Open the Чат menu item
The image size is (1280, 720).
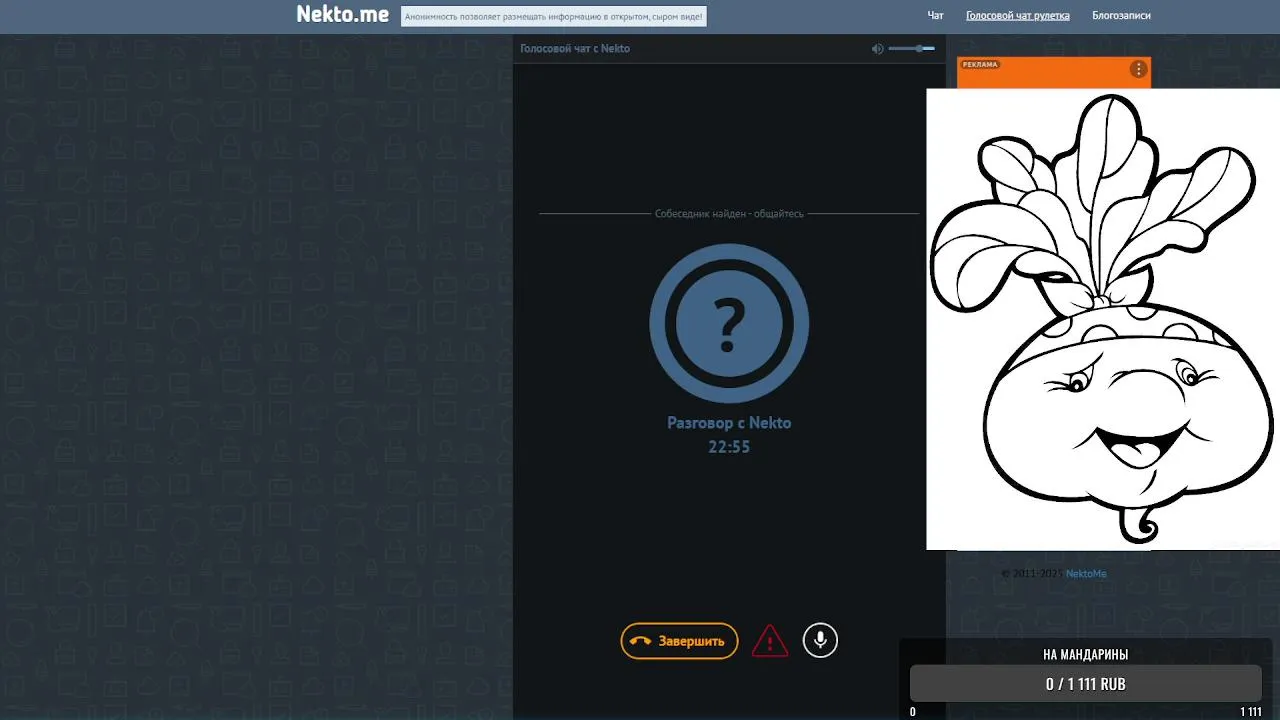click(935, 16)
